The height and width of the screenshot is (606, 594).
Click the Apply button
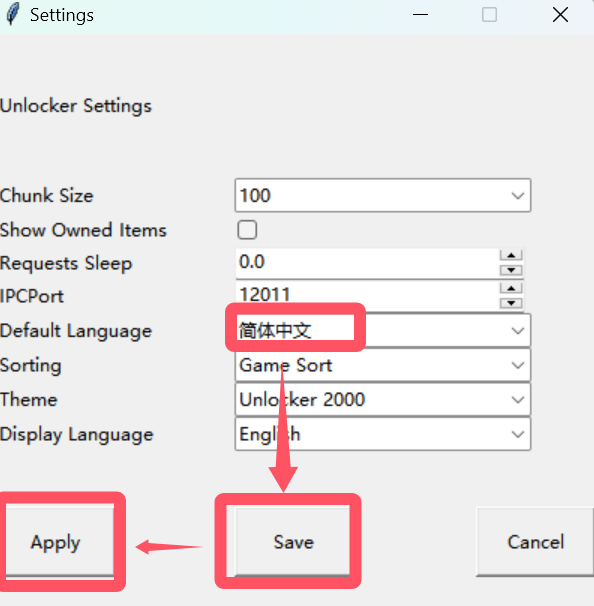click(60, 541)
